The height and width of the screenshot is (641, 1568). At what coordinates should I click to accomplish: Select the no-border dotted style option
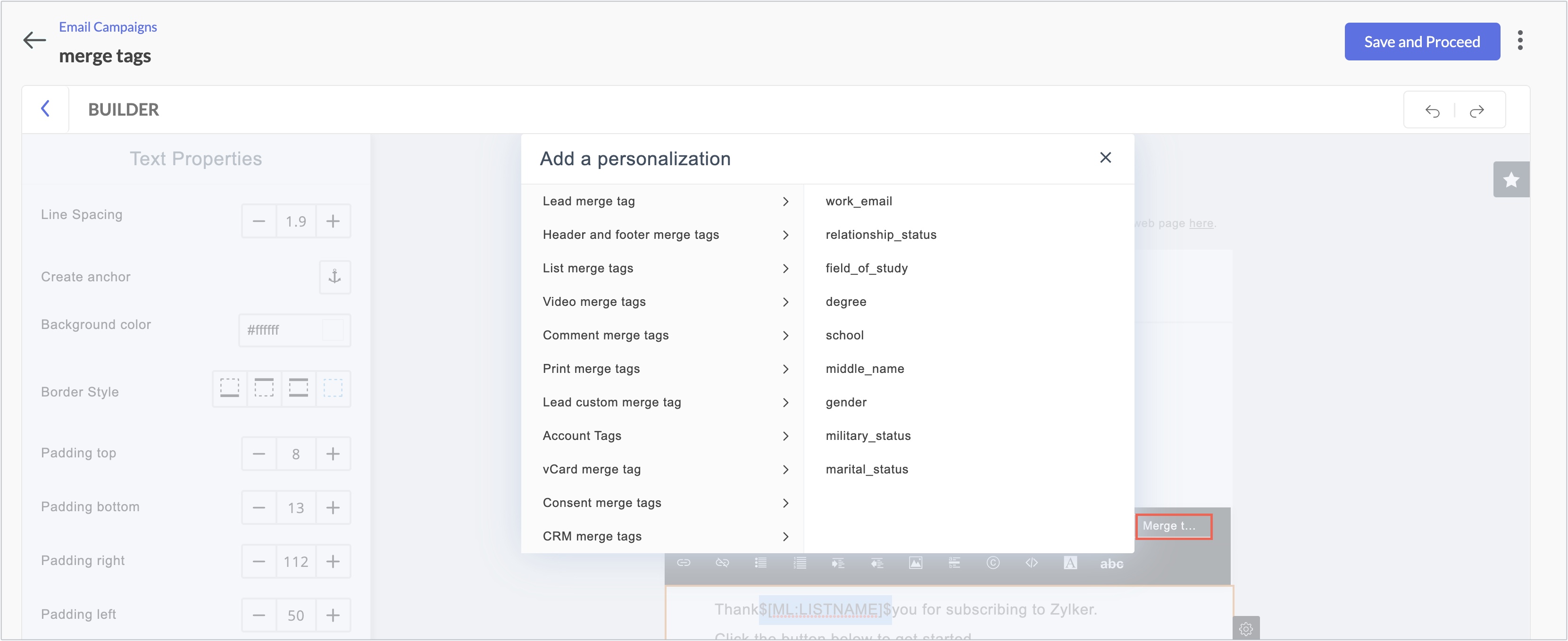pos(333,388)
